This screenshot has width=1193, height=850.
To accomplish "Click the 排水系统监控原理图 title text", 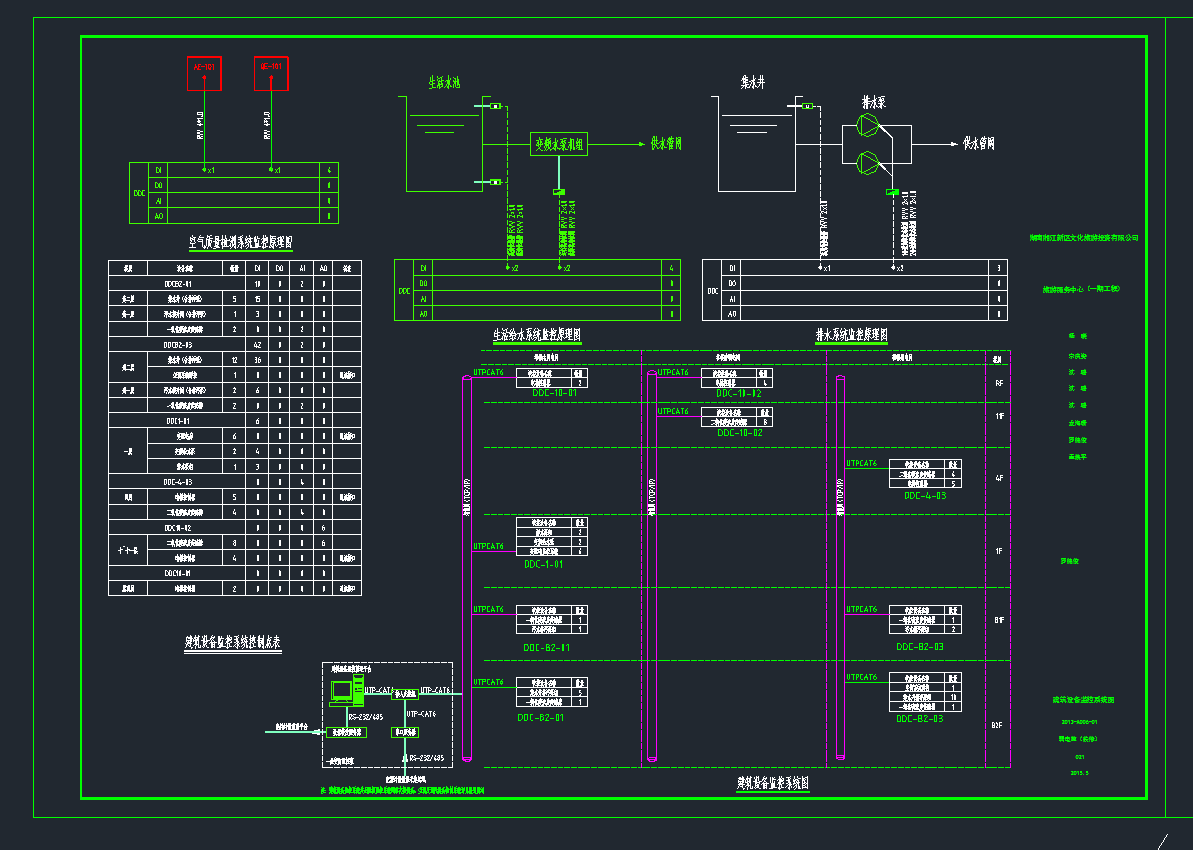I will (x=852, y=335).
